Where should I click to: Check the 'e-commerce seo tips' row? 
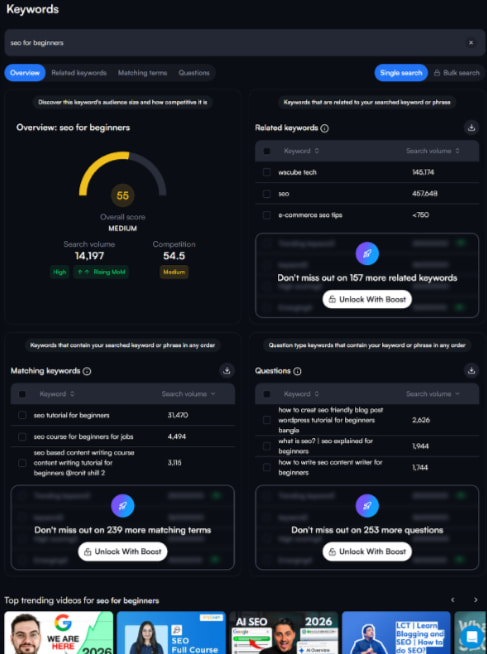(267, 215)
